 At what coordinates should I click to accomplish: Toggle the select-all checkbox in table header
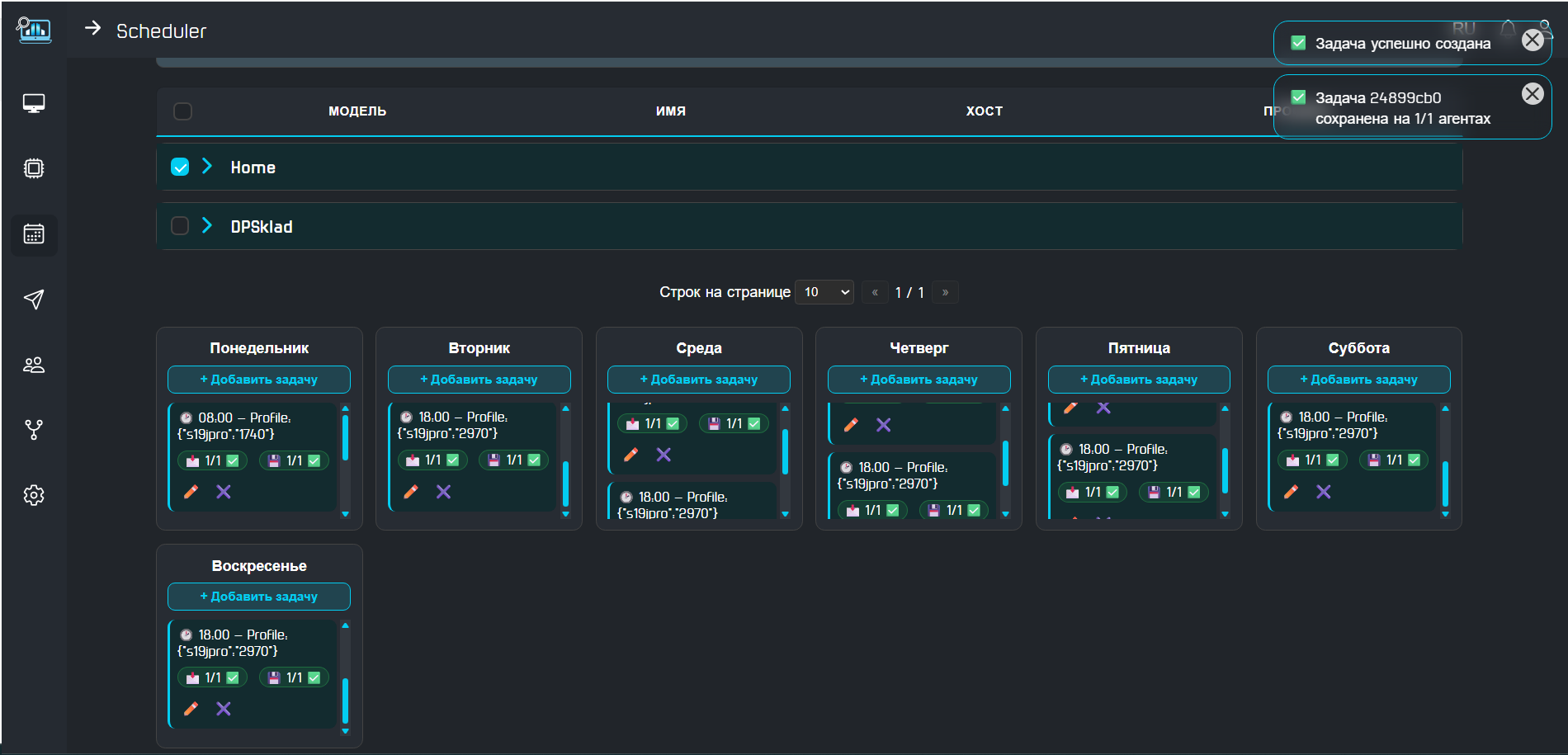(x=183, y=111)
